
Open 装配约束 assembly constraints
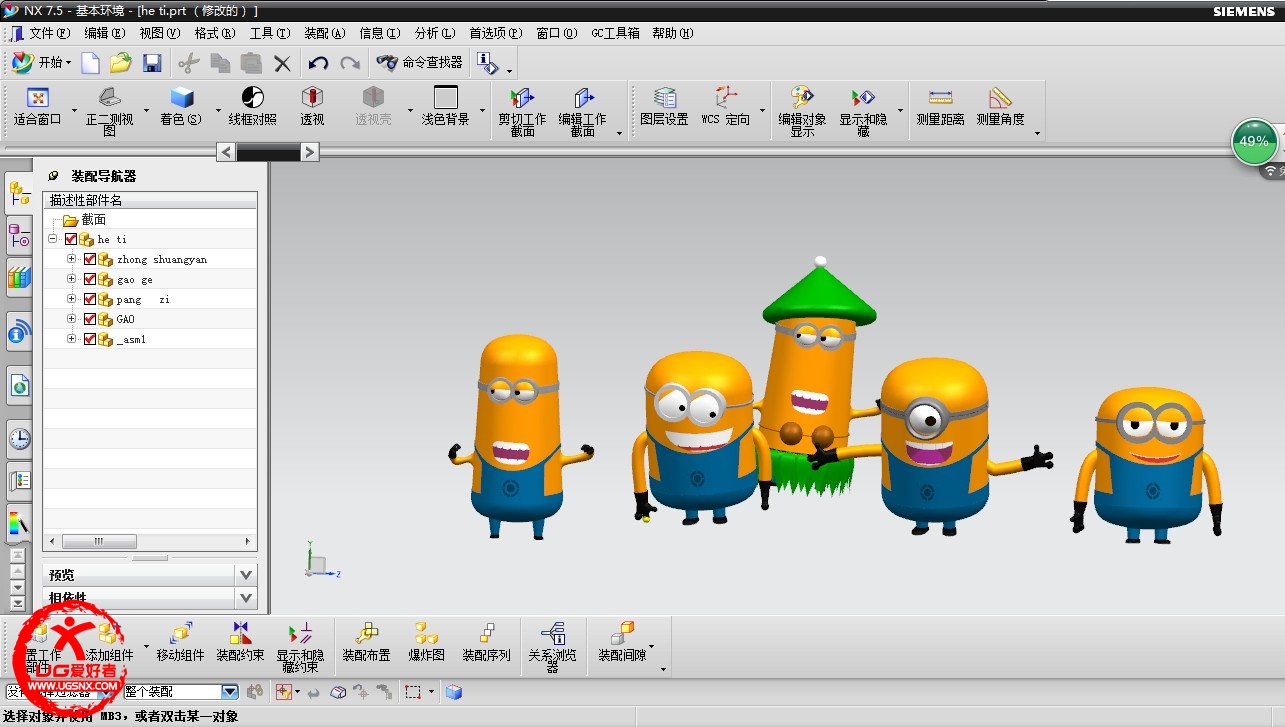[x=240, y=644]
